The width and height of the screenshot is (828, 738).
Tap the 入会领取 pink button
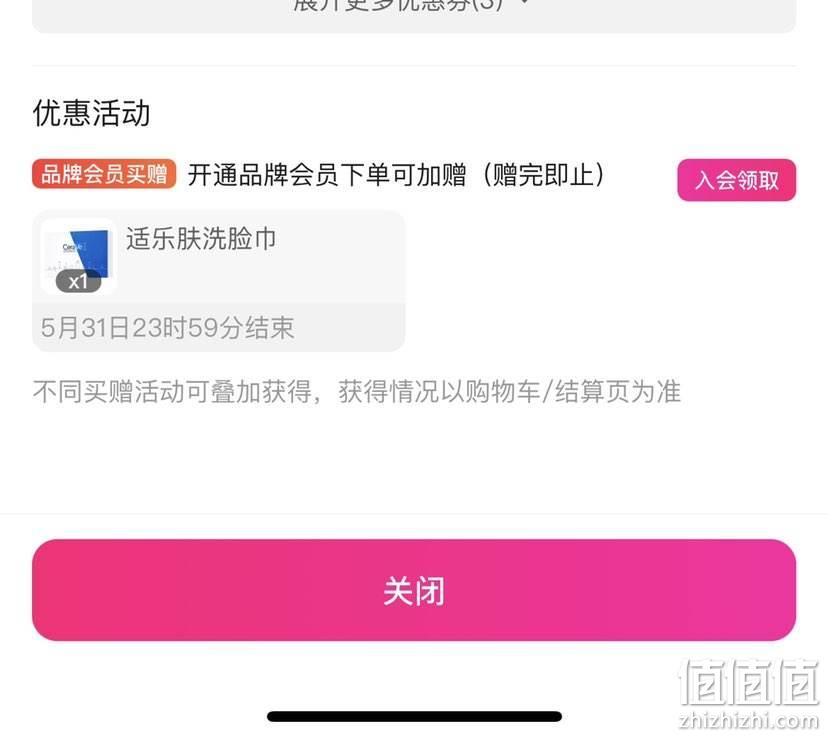[736, 180]
